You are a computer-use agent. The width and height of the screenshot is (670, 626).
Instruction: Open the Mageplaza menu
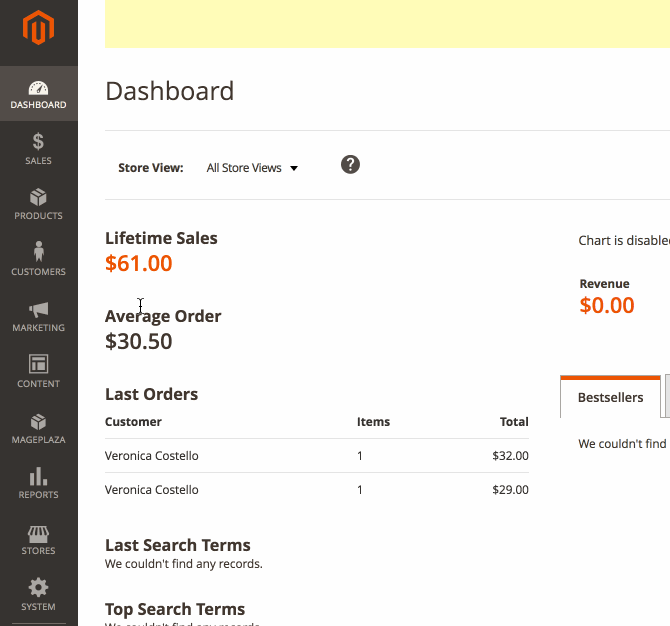tap(38, 428)
